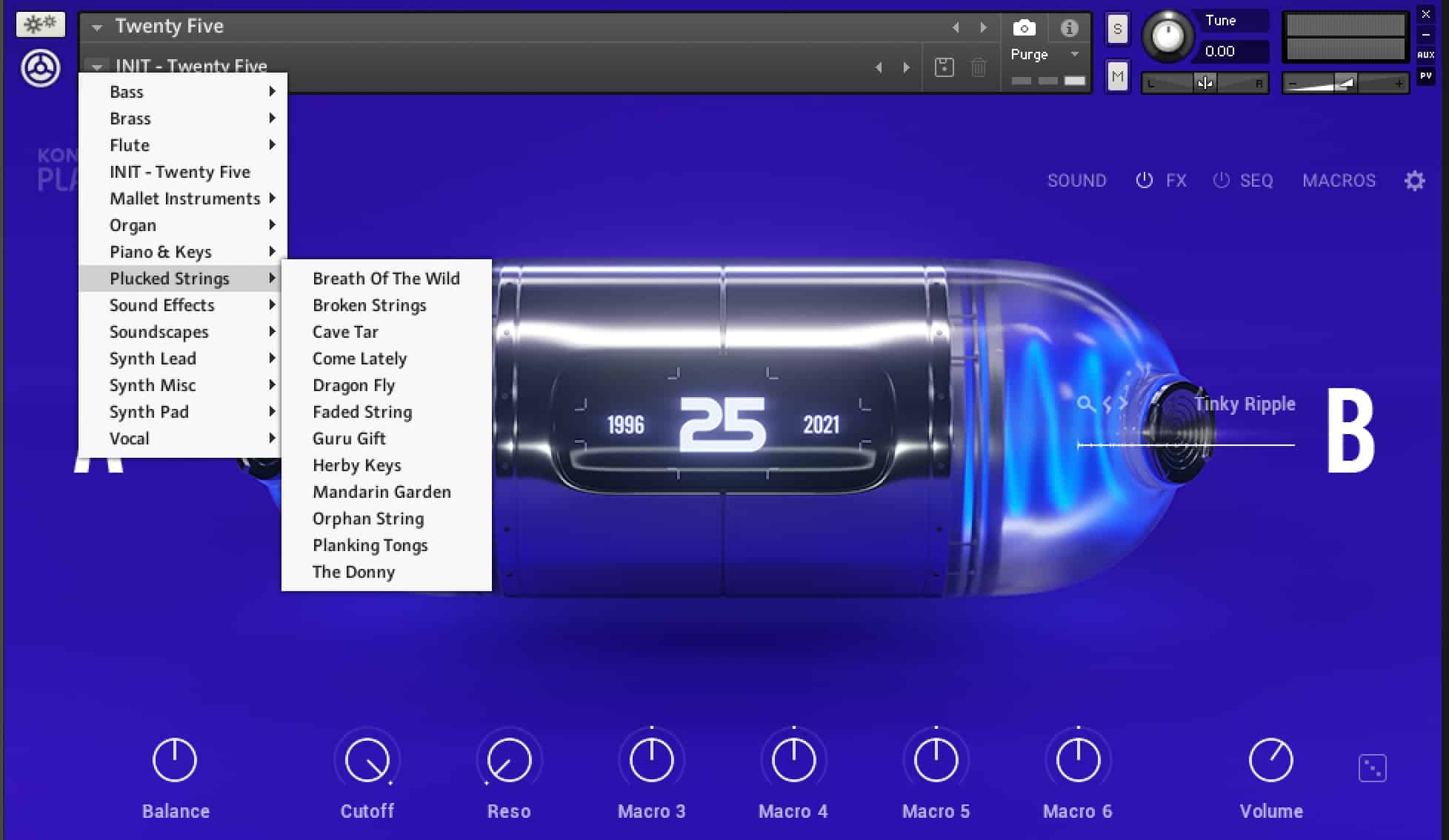Select next sound for layer B
Image resolution: width=1449 pixels, height=840 pixels.
[x=1123, y=404]
